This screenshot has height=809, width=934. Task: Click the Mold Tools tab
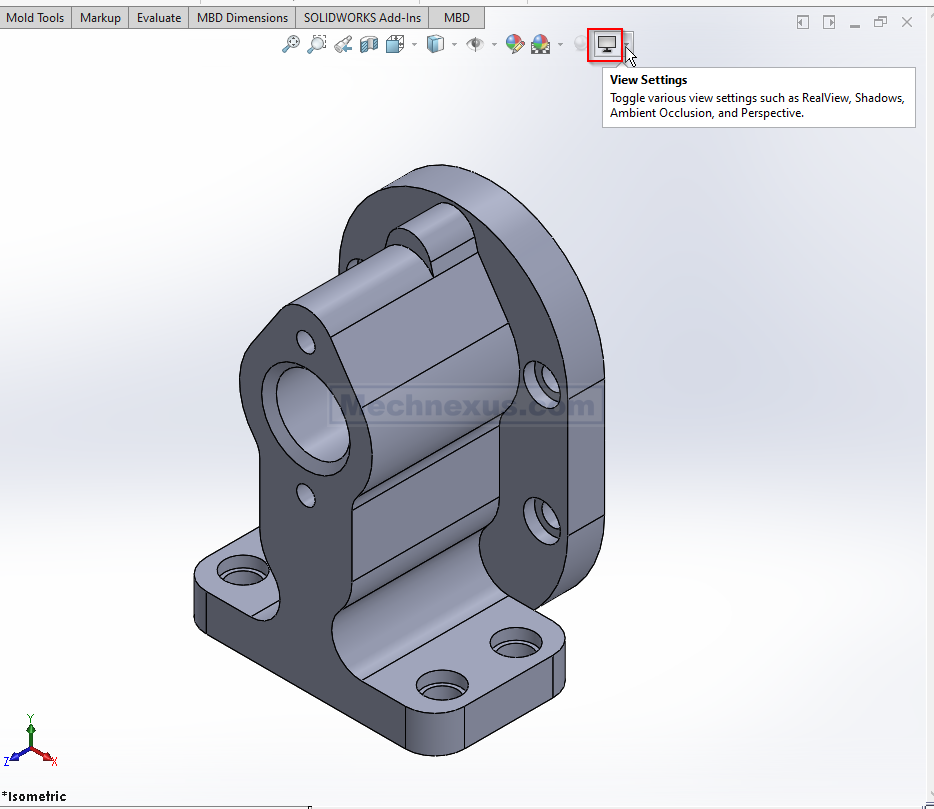(x=35, y=17)
